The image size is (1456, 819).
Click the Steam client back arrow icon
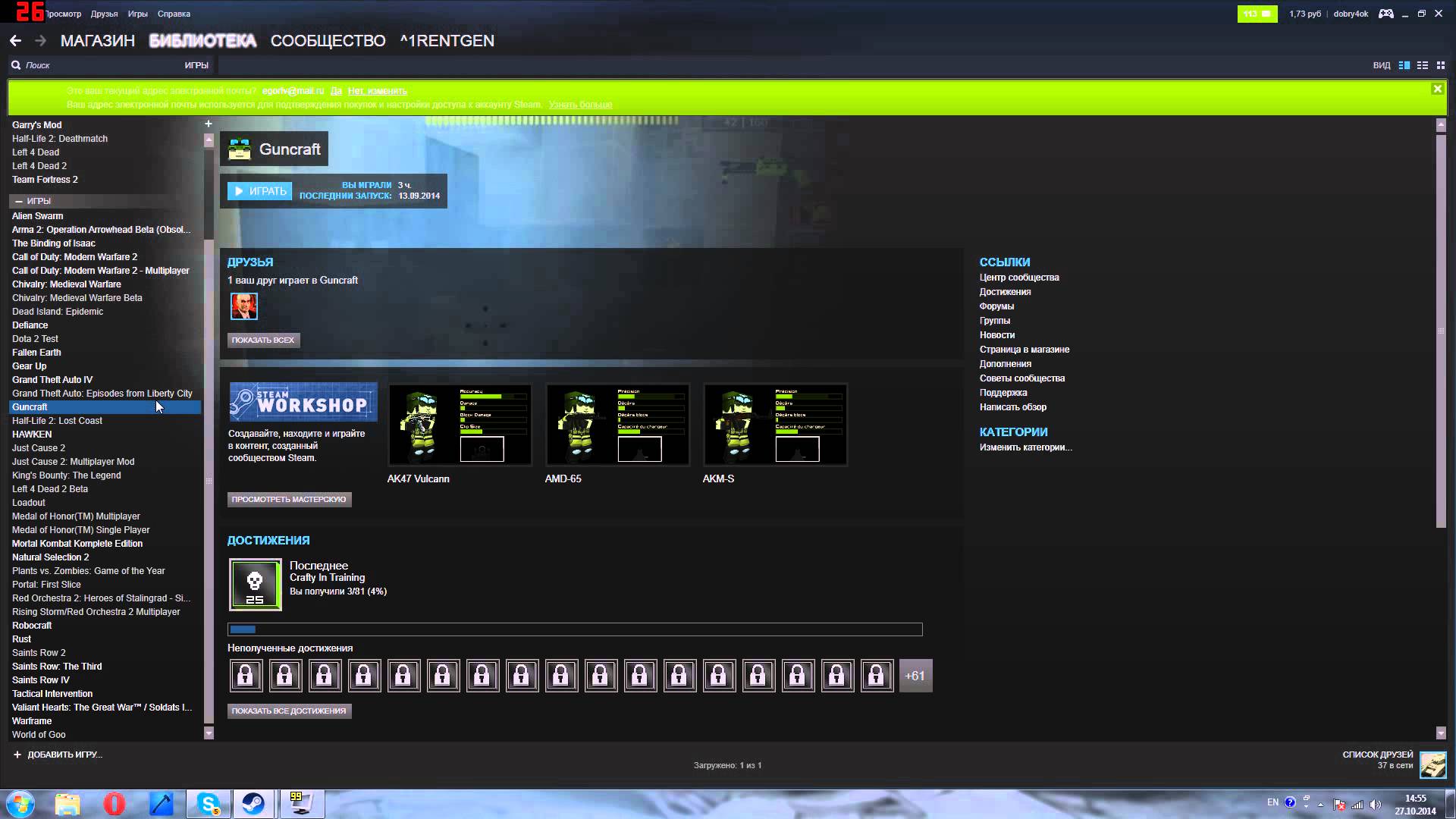(15, 40)
